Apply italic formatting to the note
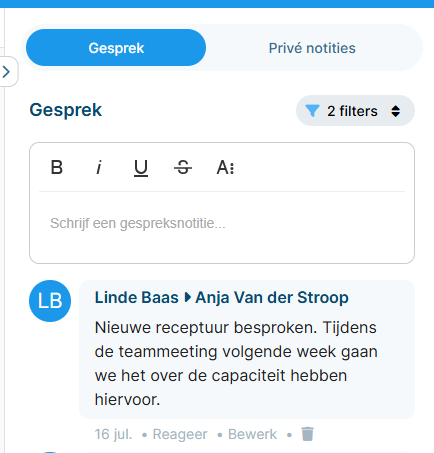434x453 pixels. click(99, 167)
